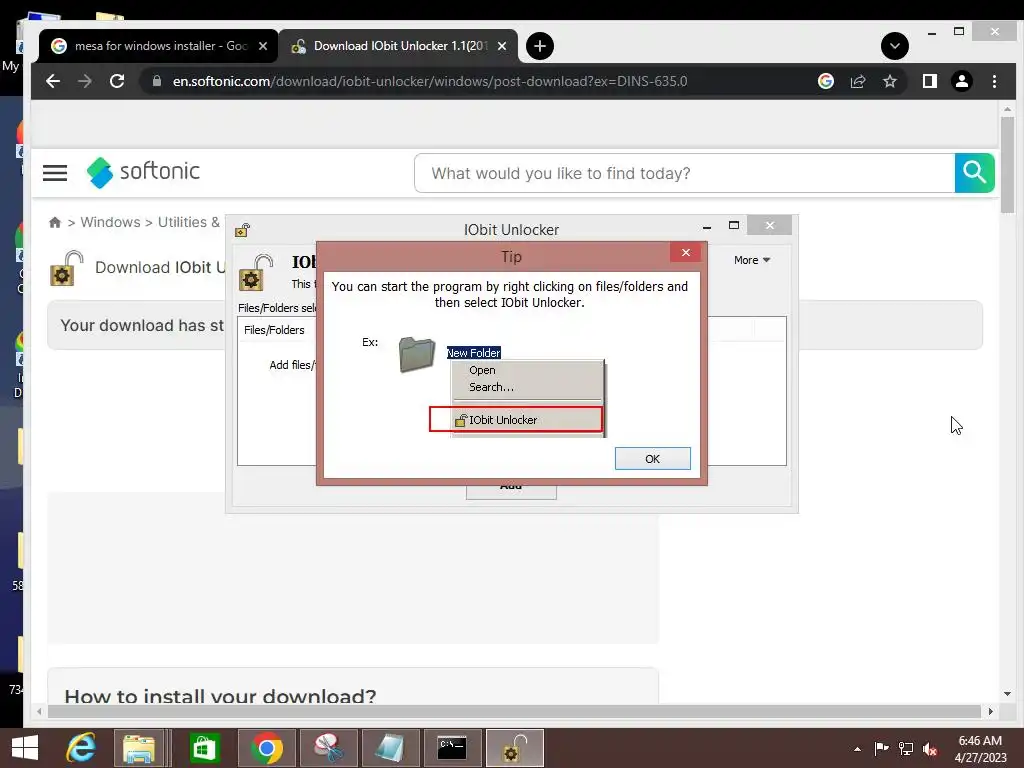Close the Download IObit Unlocker tab
Image resolution: width=1024 pixels, height=768 pixels.
click(x=502, y=46)
